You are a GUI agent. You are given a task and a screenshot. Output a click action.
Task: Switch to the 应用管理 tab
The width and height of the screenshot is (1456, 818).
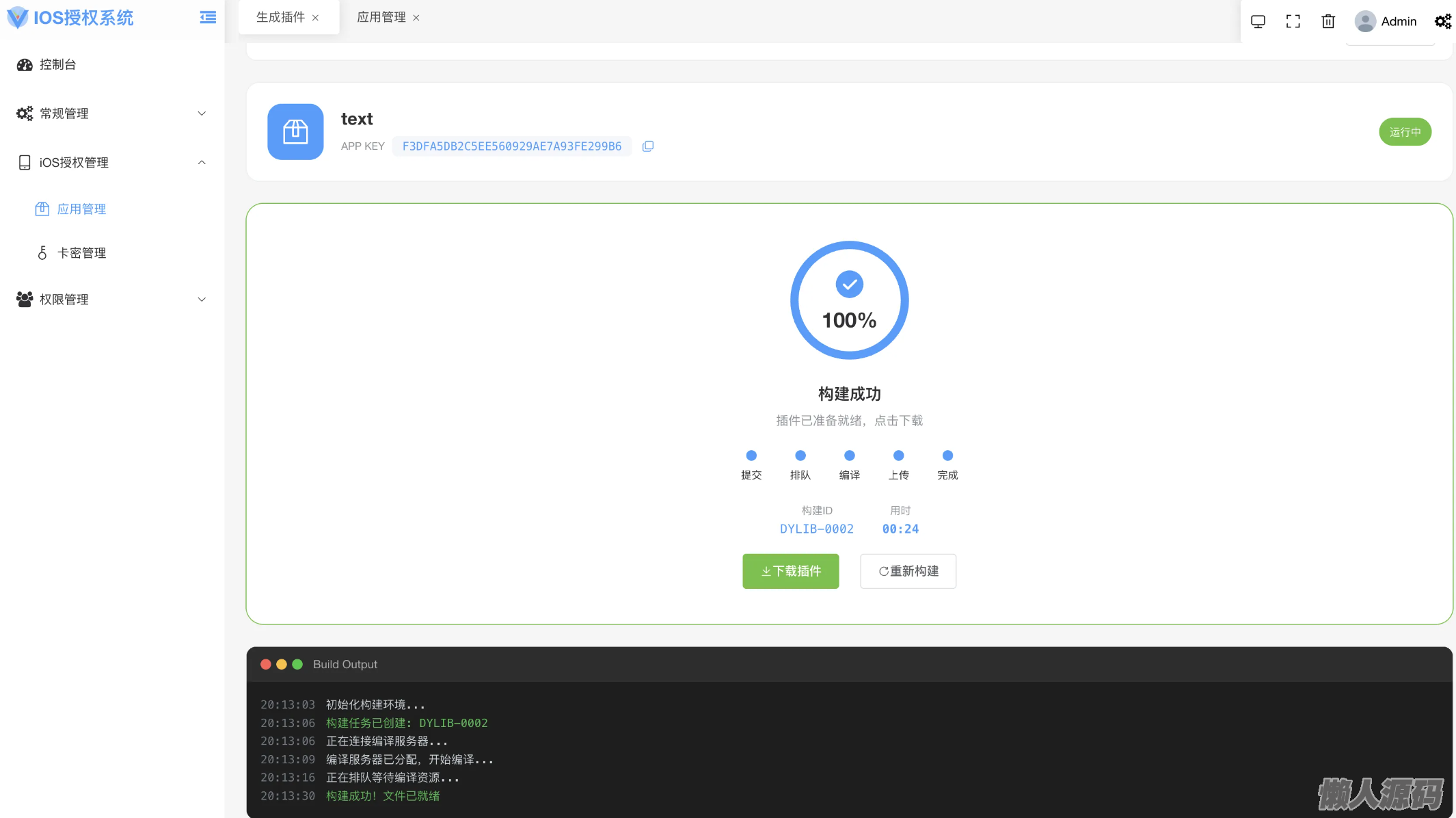(x=381, y=17)
